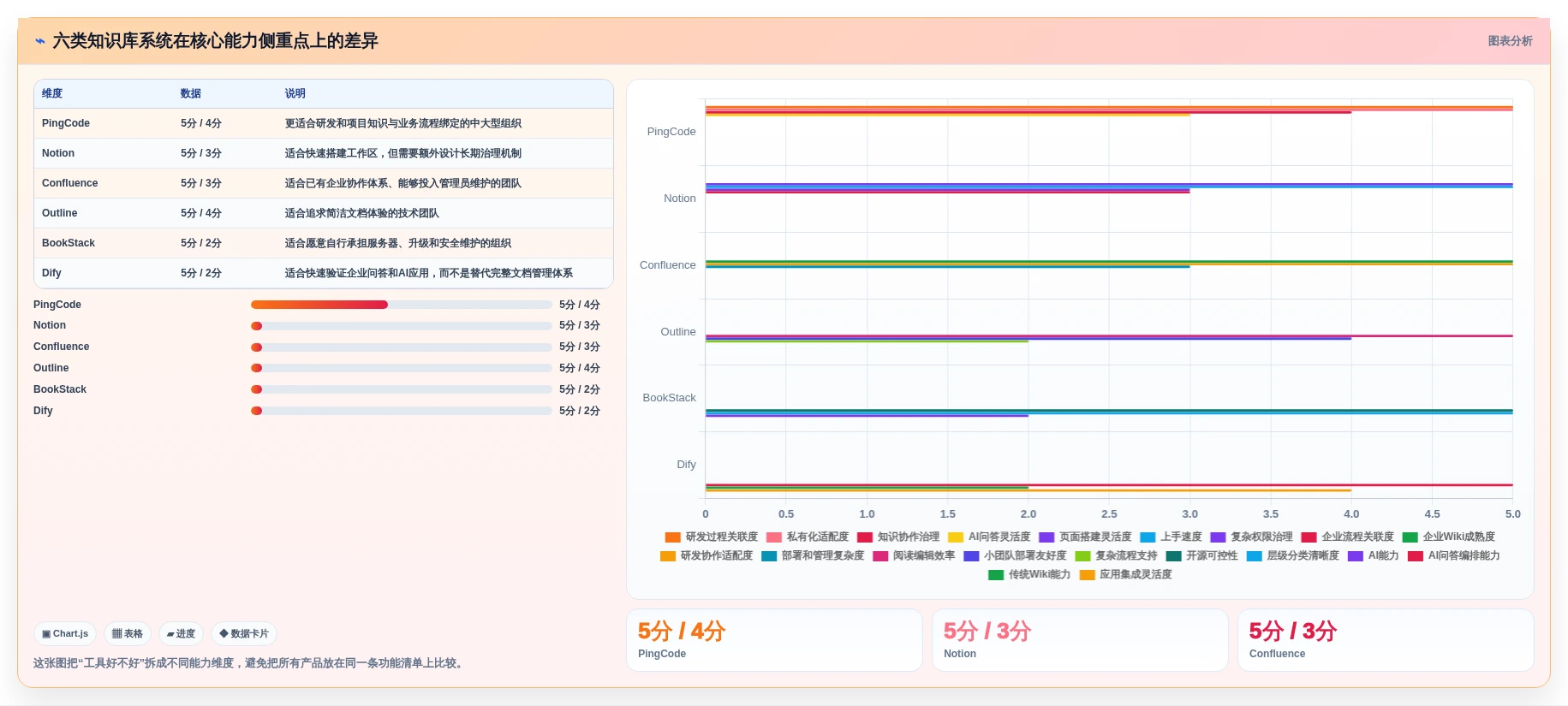Viewport: 1568px width, 706px height.
Task: Toggle the 复杂权限治理 legend item
Action: [x=1251, y=537]
